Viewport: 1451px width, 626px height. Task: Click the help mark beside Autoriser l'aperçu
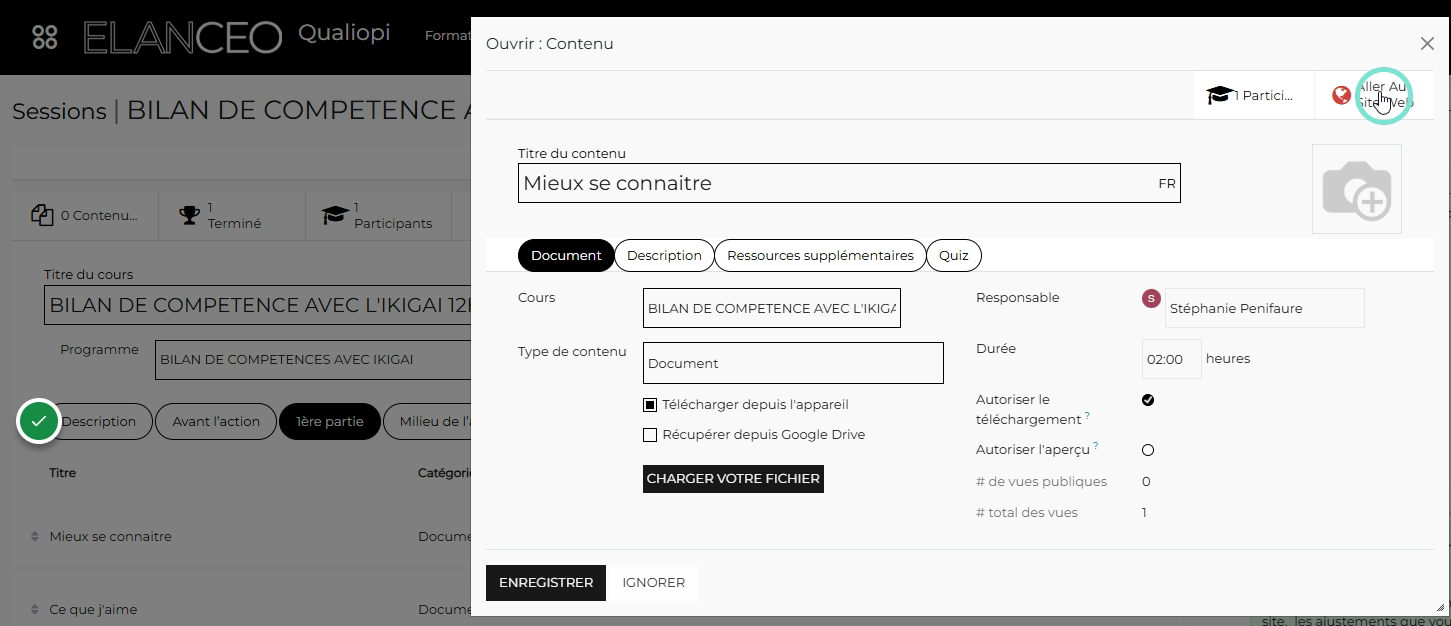[1096, 446]
